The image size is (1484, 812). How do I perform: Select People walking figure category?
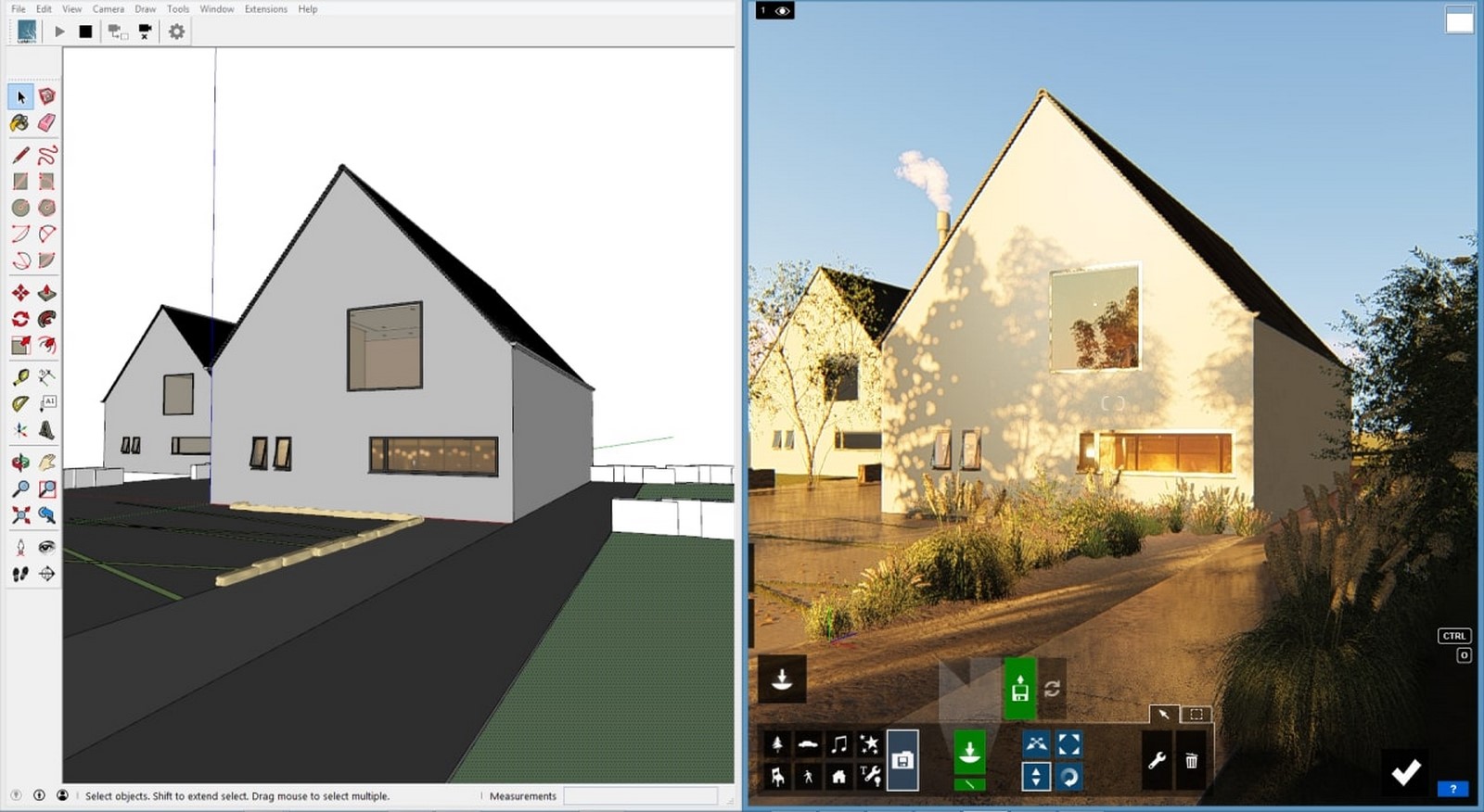pos(808,776)
